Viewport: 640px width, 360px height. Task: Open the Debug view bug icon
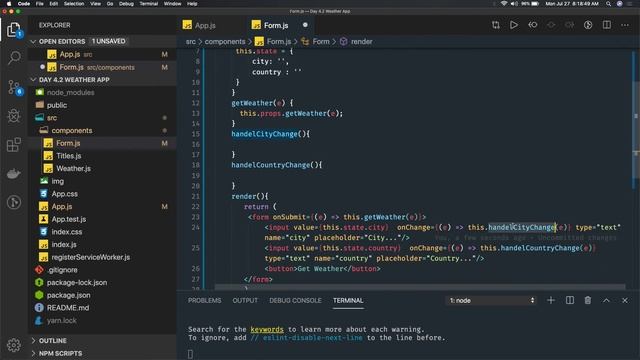coord(14,116)
